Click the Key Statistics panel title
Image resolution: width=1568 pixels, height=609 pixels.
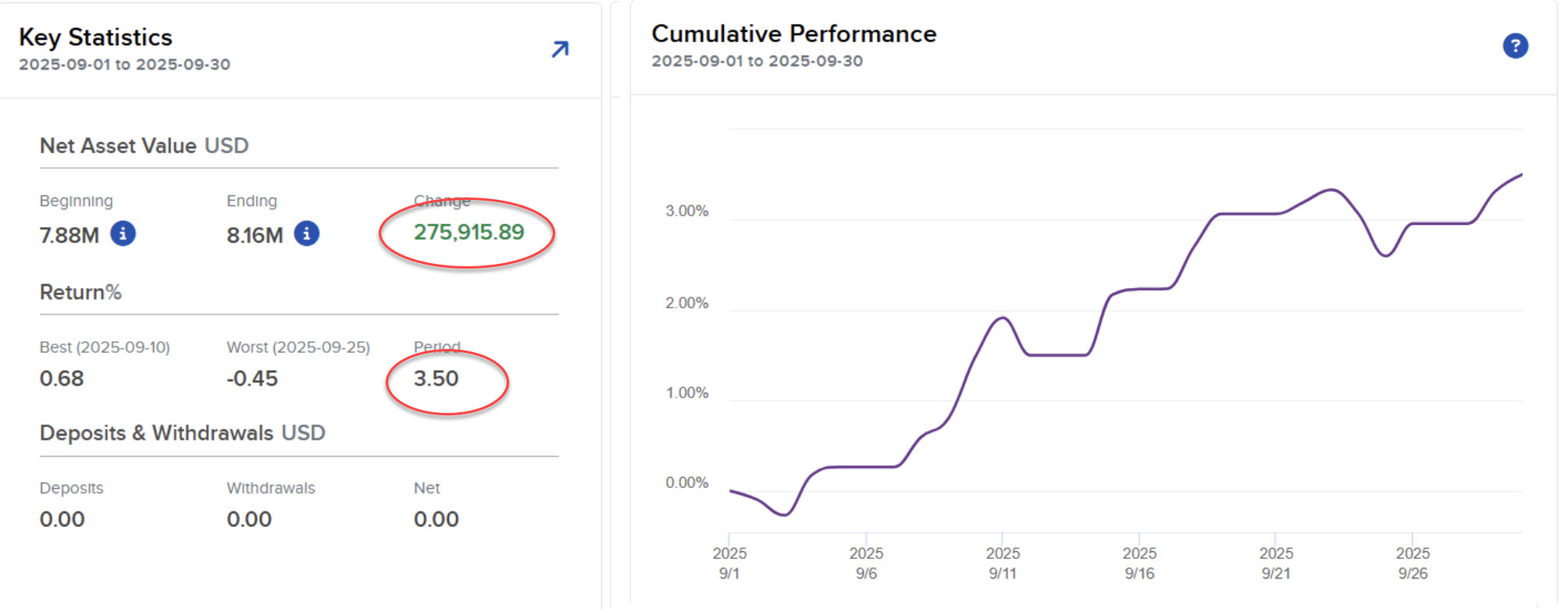95,37
